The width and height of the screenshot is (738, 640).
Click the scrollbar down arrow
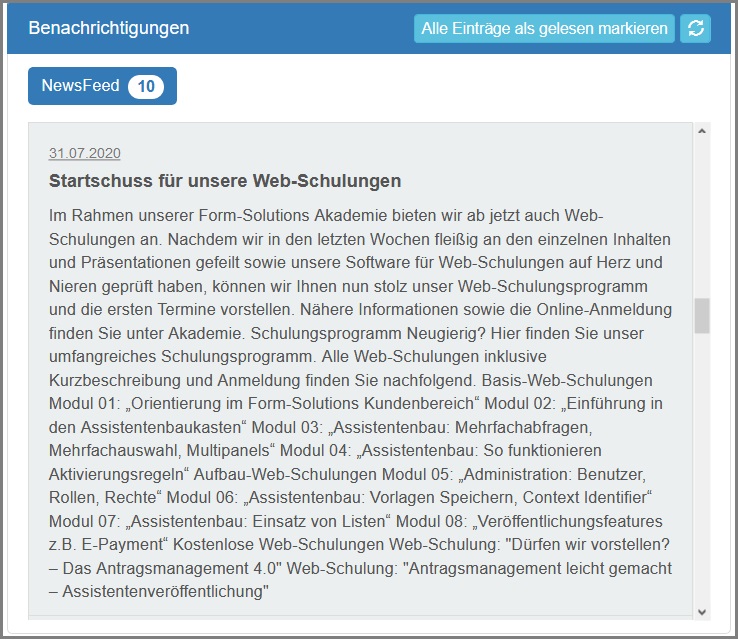pos(702,611)
